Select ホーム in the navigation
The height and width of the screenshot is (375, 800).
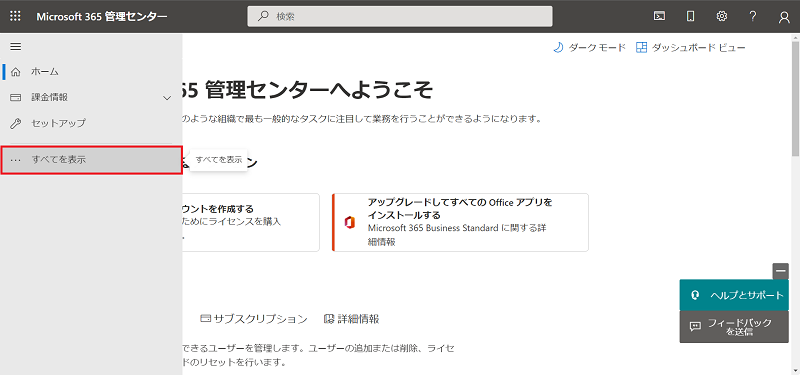pyautogui.click(x=91, y=71)
